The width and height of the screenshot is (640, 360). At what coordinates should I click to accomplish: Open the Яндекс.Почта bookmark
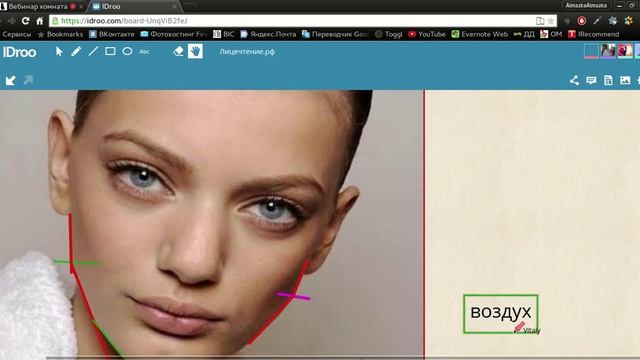[268, 34]
